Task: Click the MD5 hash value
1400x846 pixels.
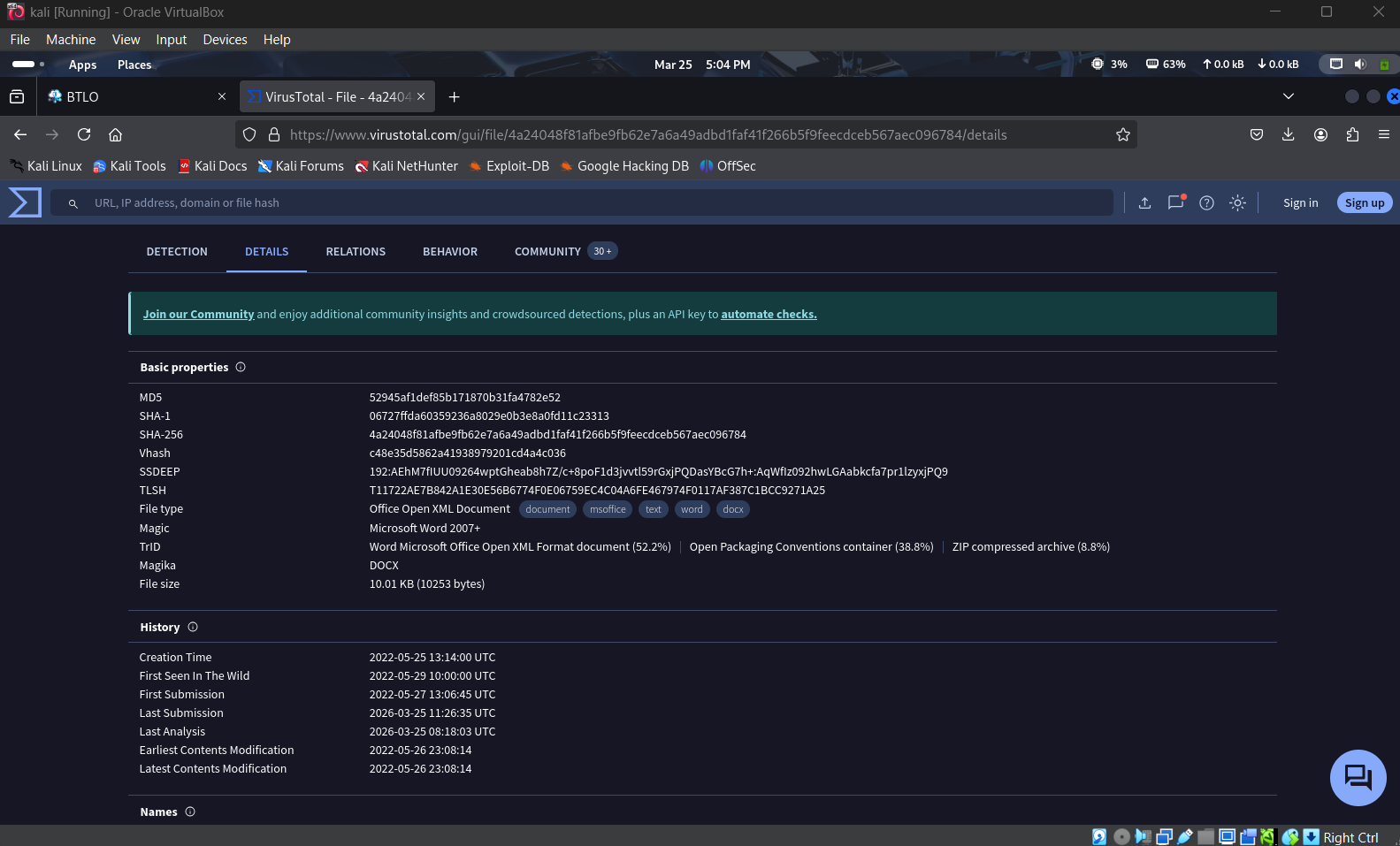Action: (x=465, y=398)
